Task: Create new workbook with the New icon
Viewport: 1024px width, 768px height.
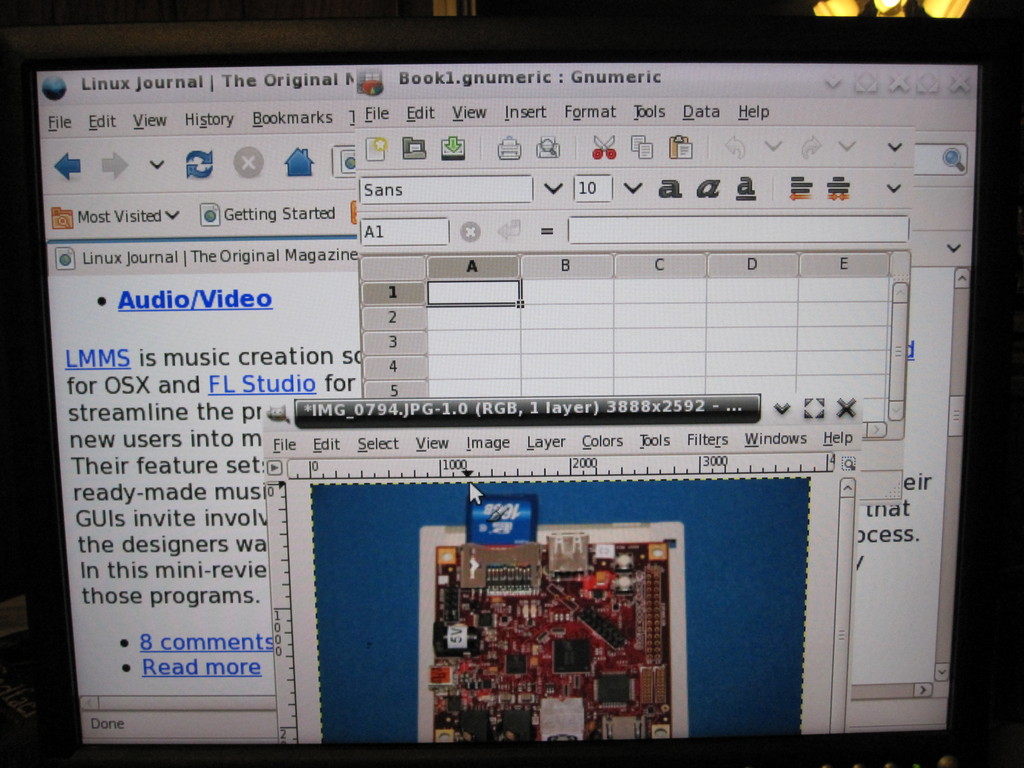Action: click(x=376, y=148)
